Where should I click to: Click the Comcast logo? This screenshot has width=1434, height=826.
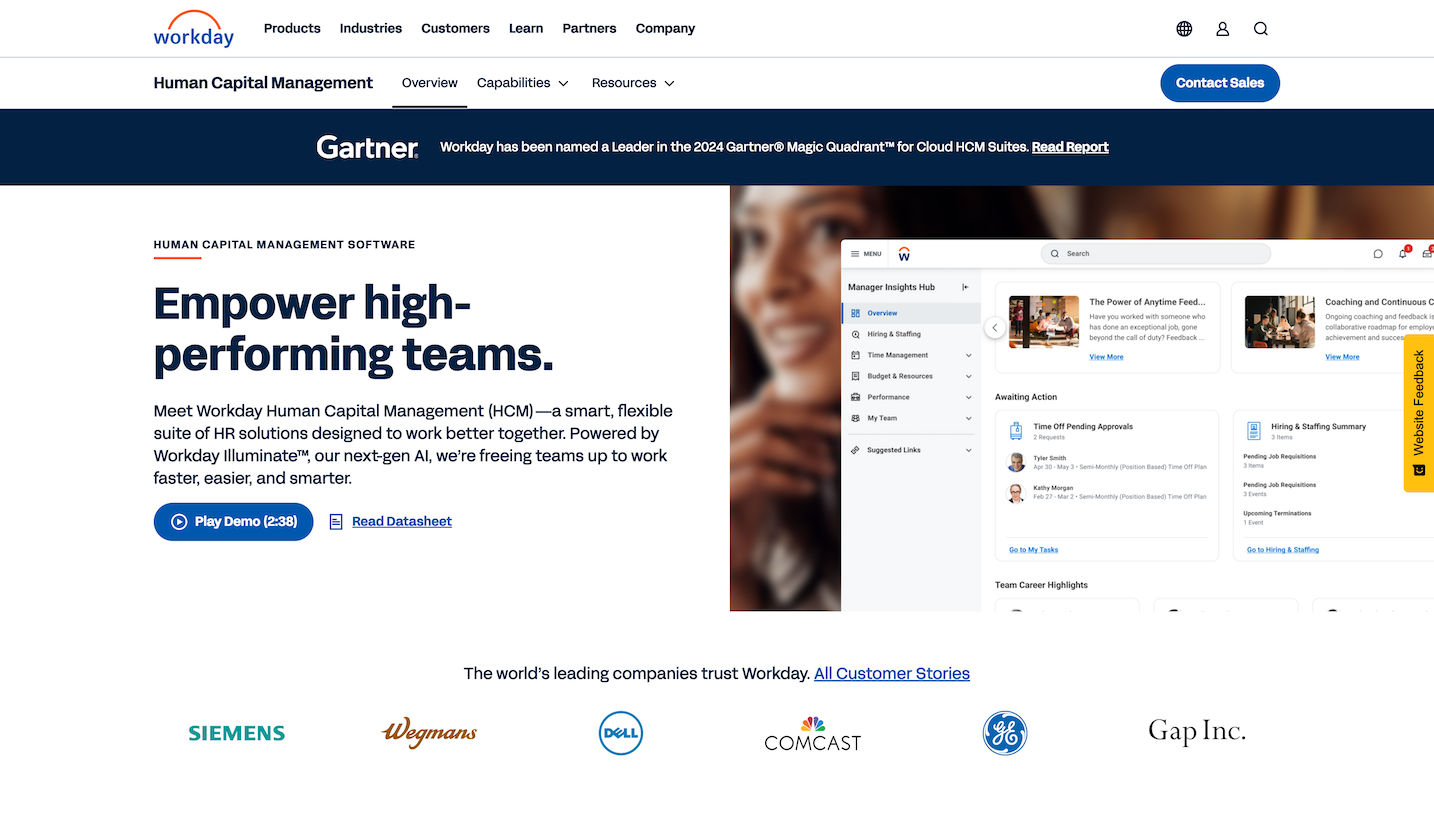[x=812, y=733]
